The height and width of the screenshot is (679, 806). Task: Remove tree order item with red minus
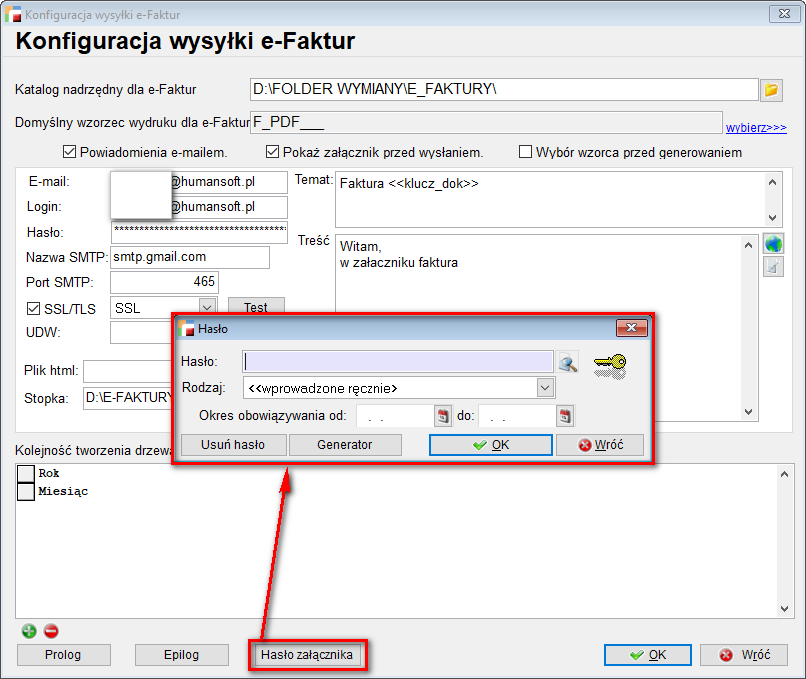tap(51, 631)
